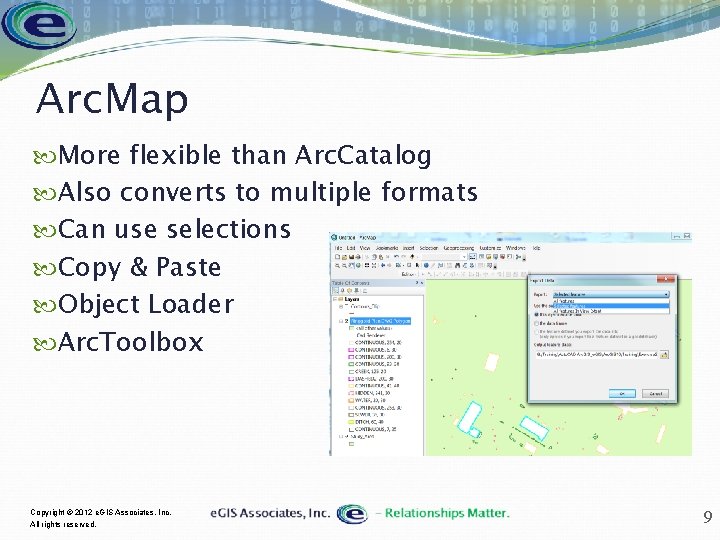Screen dimensions: 720x540
Task: Open the View menu
Action: click(x=365, y=248)
